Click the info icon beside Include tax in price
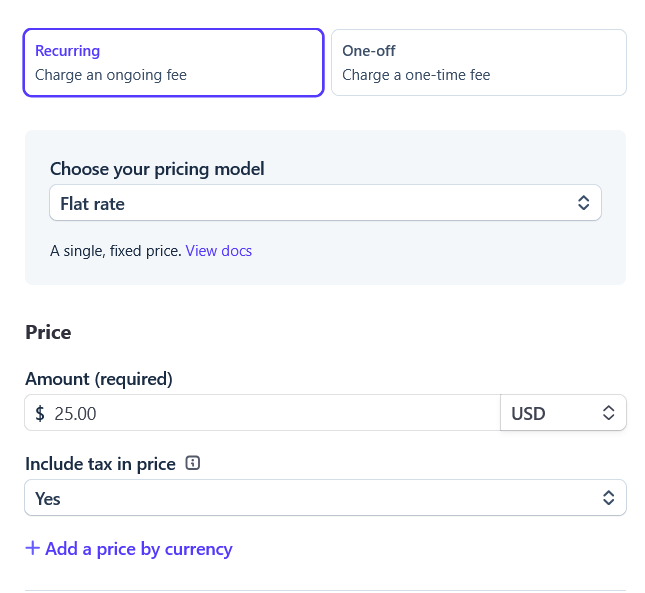Screen dimensions: 645x593 click(193, 463)
